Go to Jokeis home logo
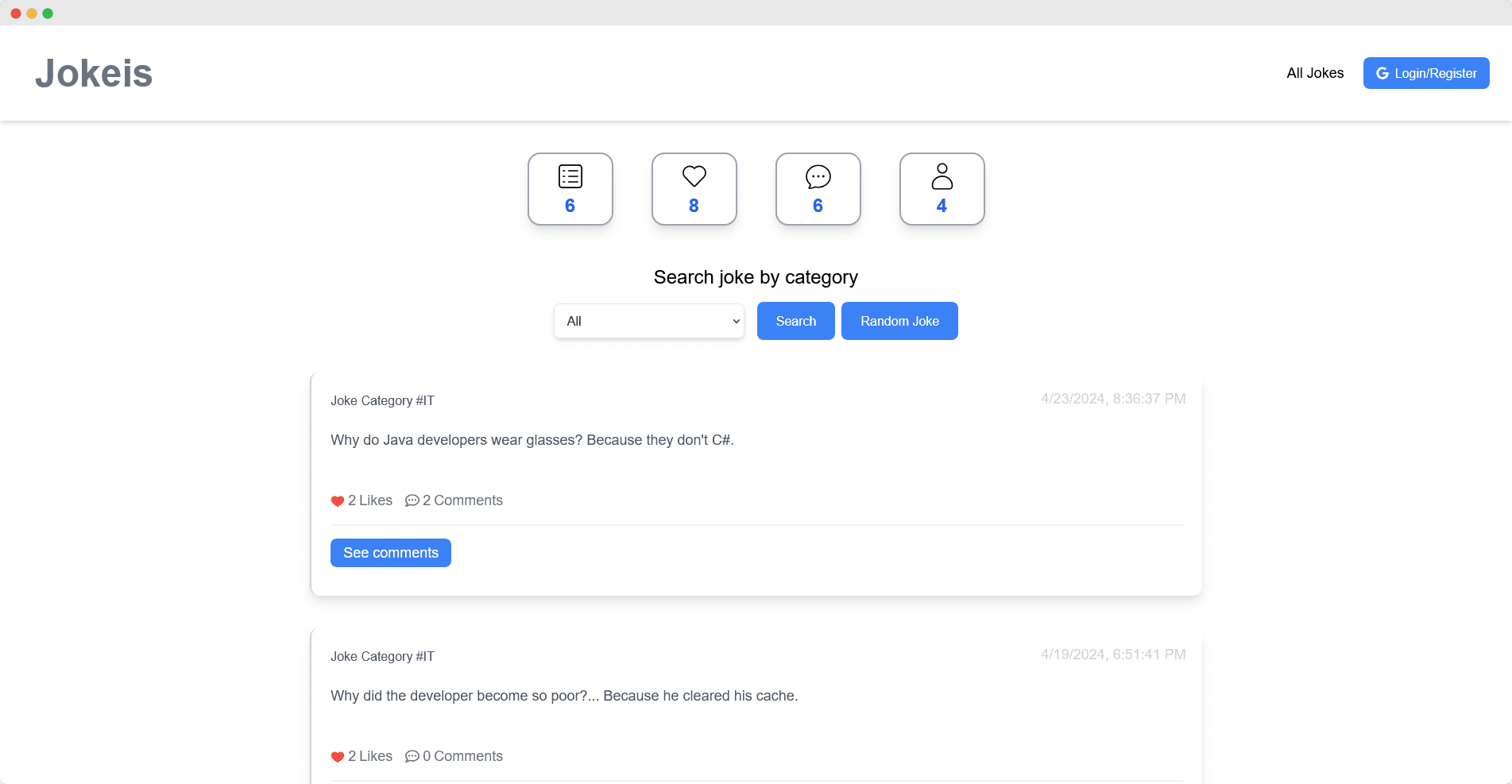This screenshot has height=784, width=1512. 94,73
